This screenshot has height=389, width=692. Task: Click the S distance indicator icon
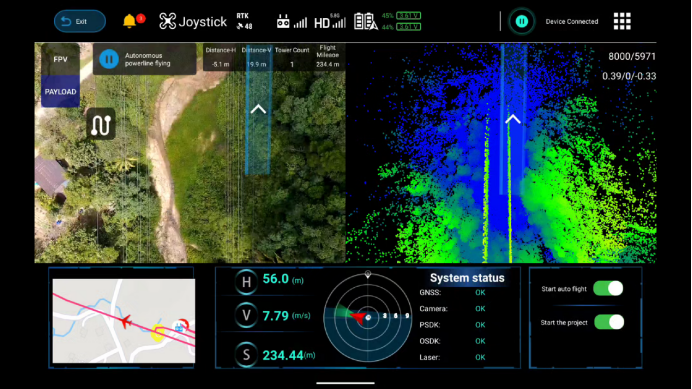click(246, 355)
